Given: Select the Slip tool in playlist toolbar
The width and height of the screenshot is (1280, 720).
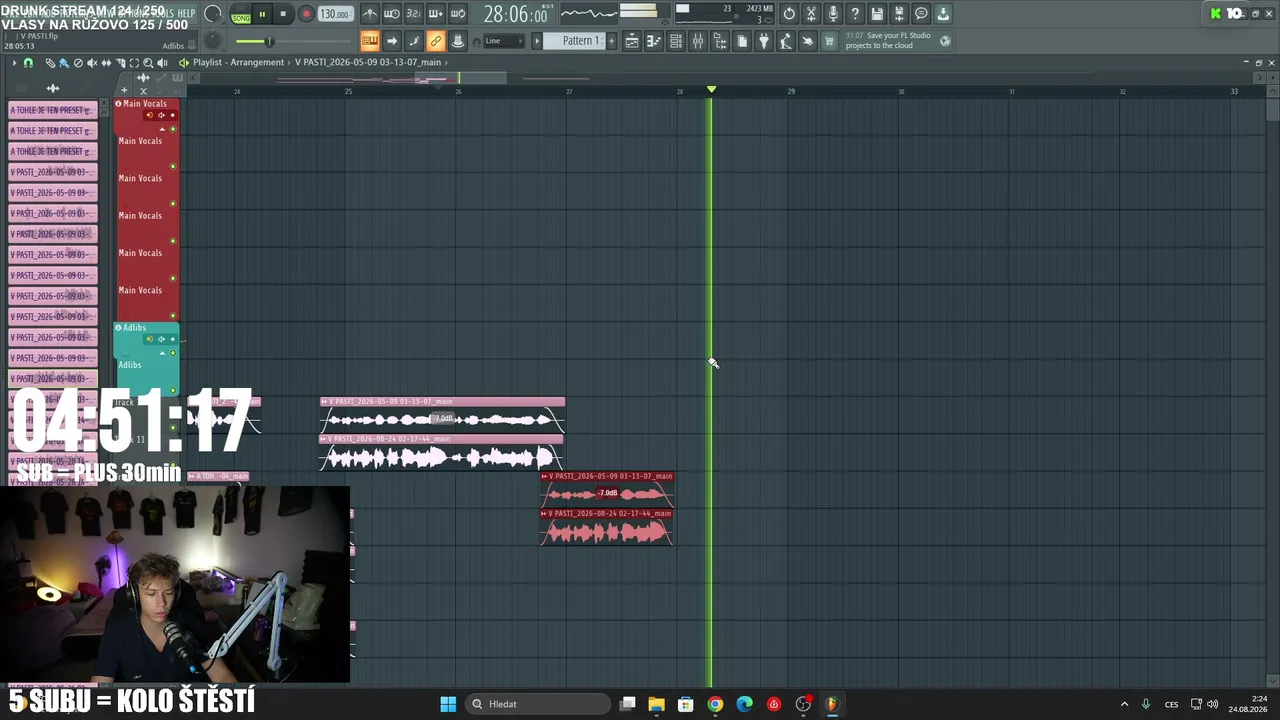Looking at the screenshot, I should pos(106,63).
